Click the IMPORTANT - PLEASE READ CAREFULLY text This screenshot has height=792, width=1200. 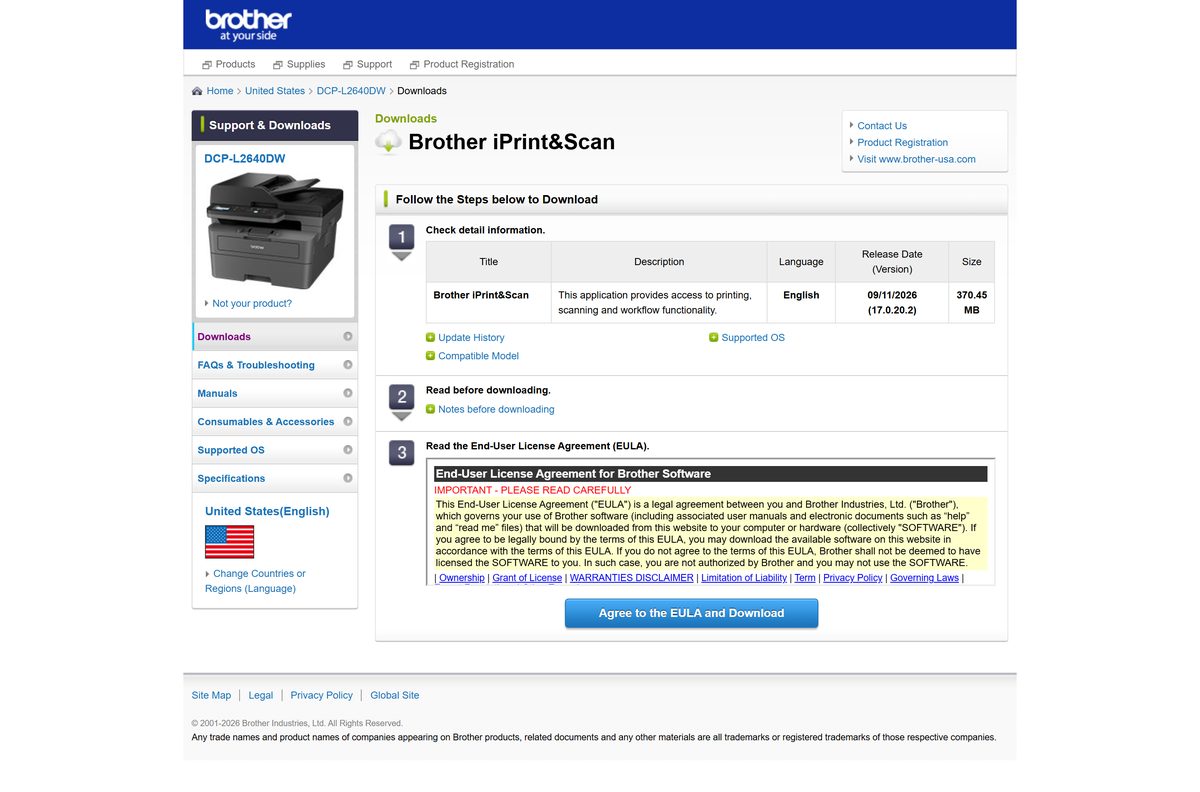pyautogui.click(x=533, y=490)
